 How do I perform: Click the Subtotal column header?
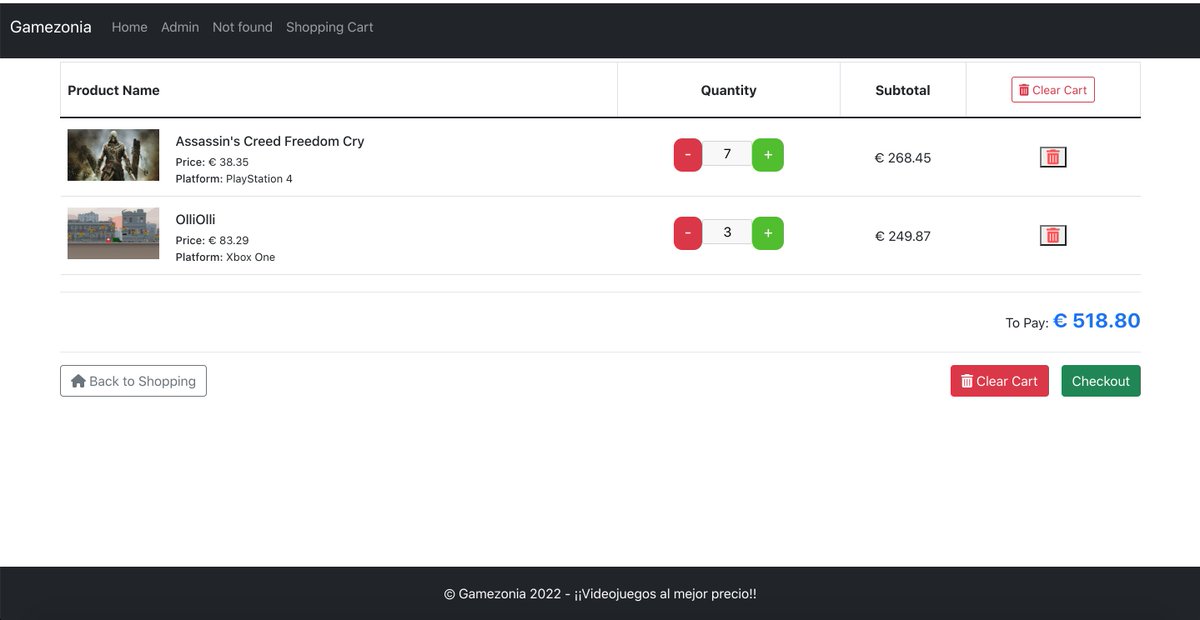tap(903, 90)
